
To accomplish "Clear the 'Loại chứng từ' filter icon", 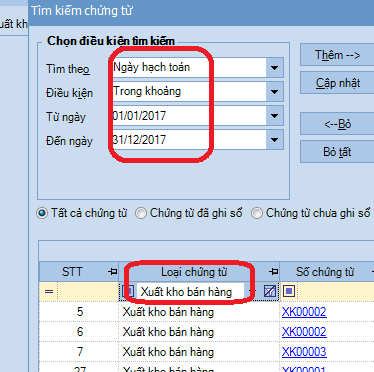I will pyautogui.click(x=270, y=292).
